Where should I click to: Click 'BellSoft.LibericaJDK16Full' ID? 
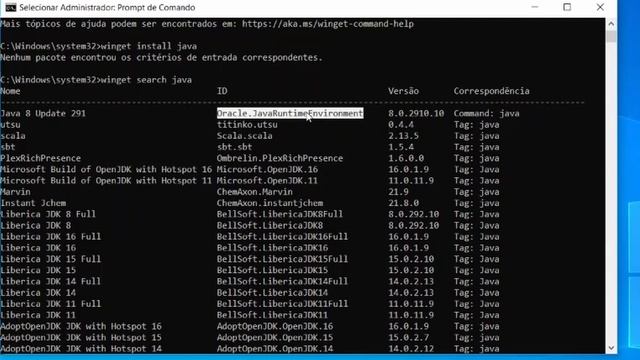coord(282,237)
